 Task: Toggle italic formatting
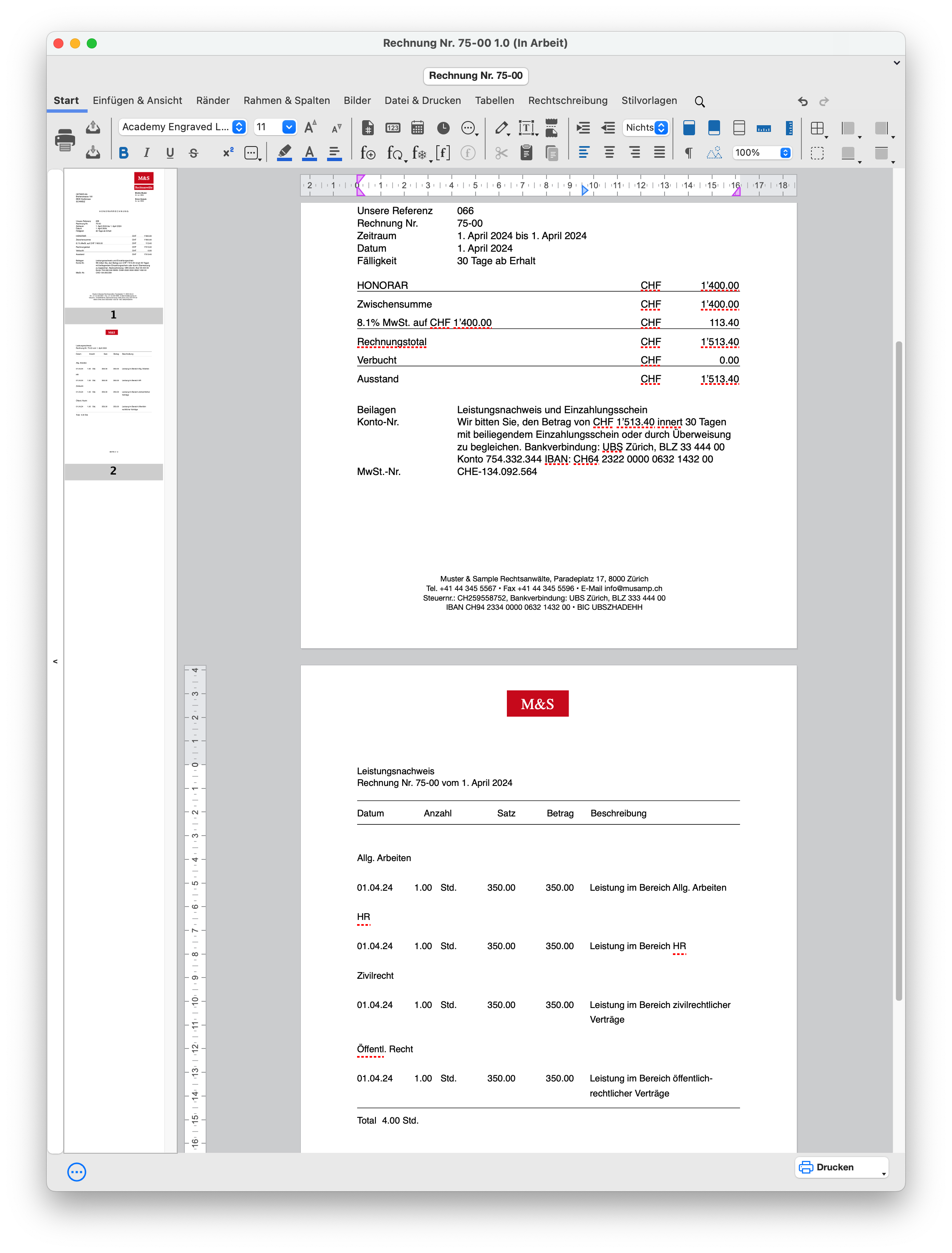point(146,152)
